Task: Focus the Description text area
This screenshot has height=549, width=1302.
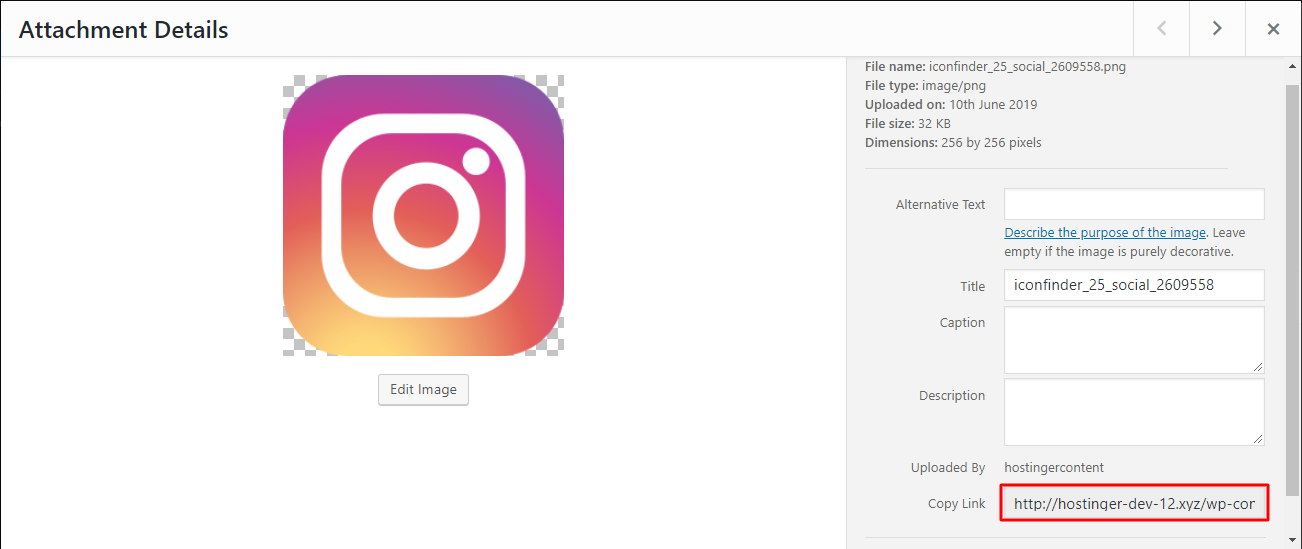Action: 1134,411
